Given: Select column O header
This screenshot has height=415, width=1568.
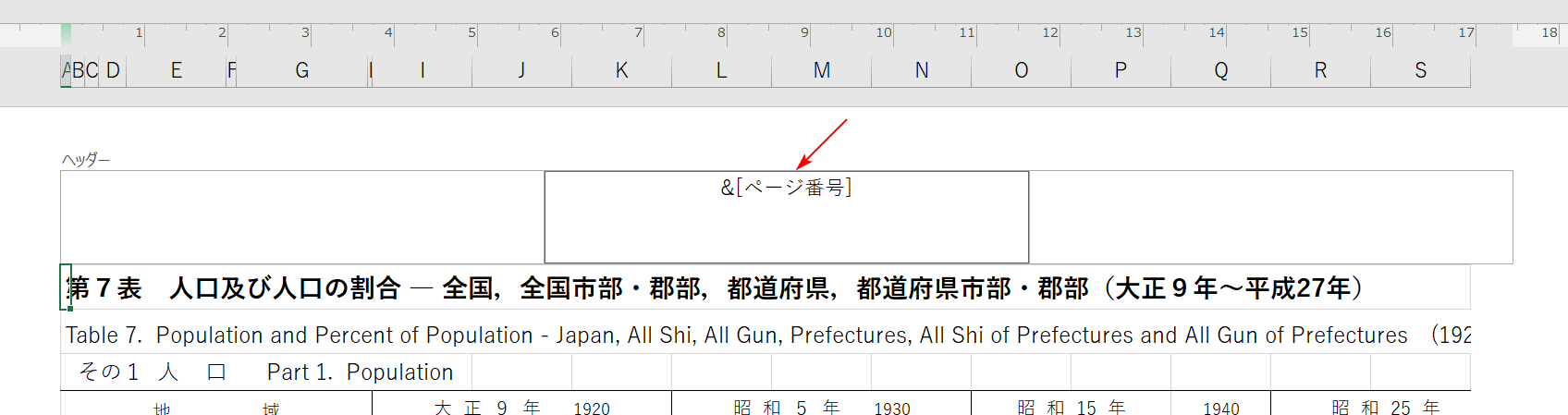Looking at the screenshot, I should point(1021,71).
